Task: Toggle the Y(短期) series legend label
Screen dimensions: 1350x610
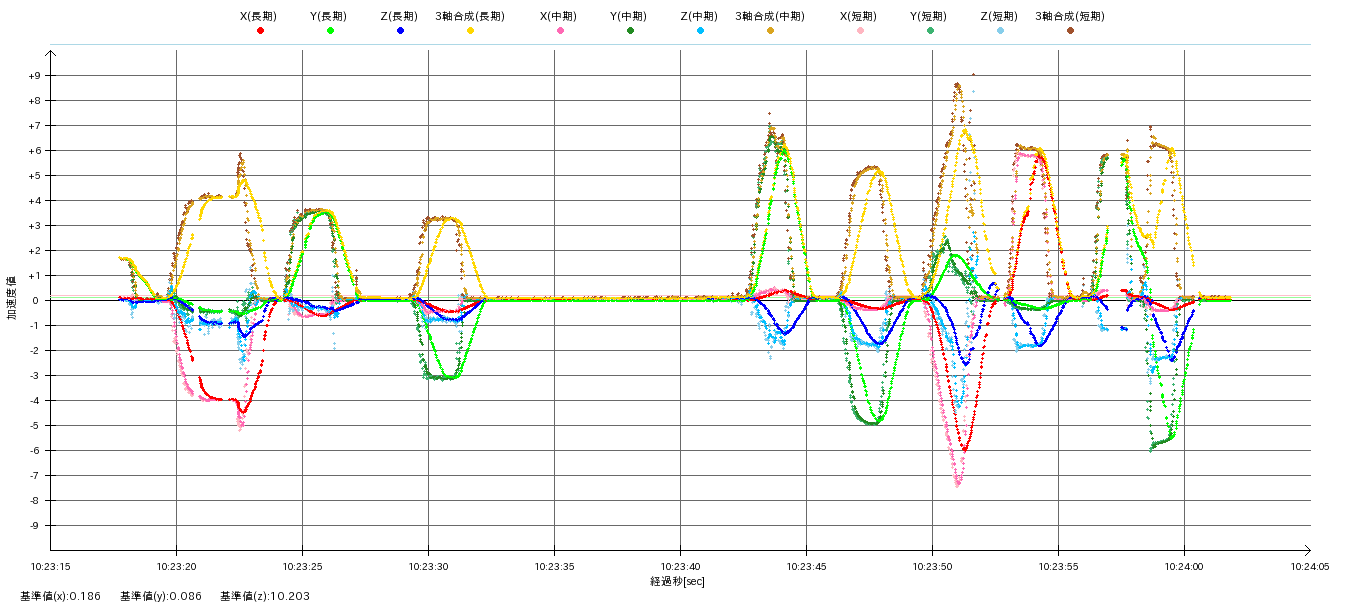Action: point(928,16)
